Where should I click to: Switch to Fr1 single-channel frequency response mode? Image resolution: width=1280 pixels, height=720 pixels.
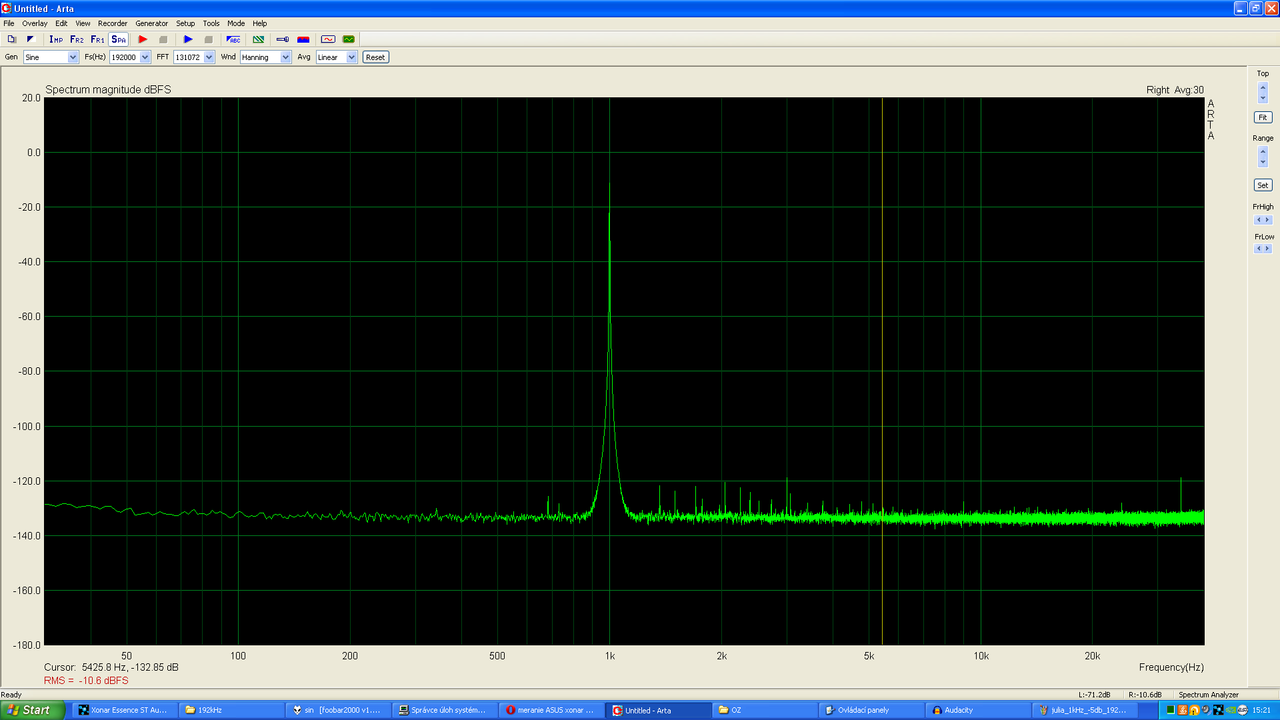tap(98, 39)
